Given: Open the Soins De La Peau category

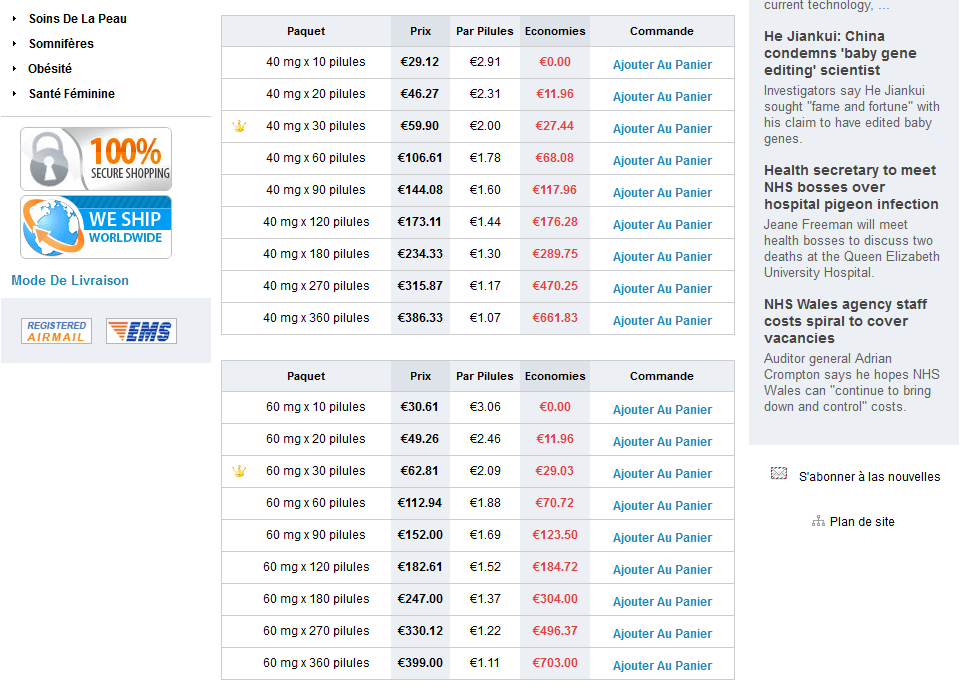Looking at the screenshot, I should pos(78,19).
